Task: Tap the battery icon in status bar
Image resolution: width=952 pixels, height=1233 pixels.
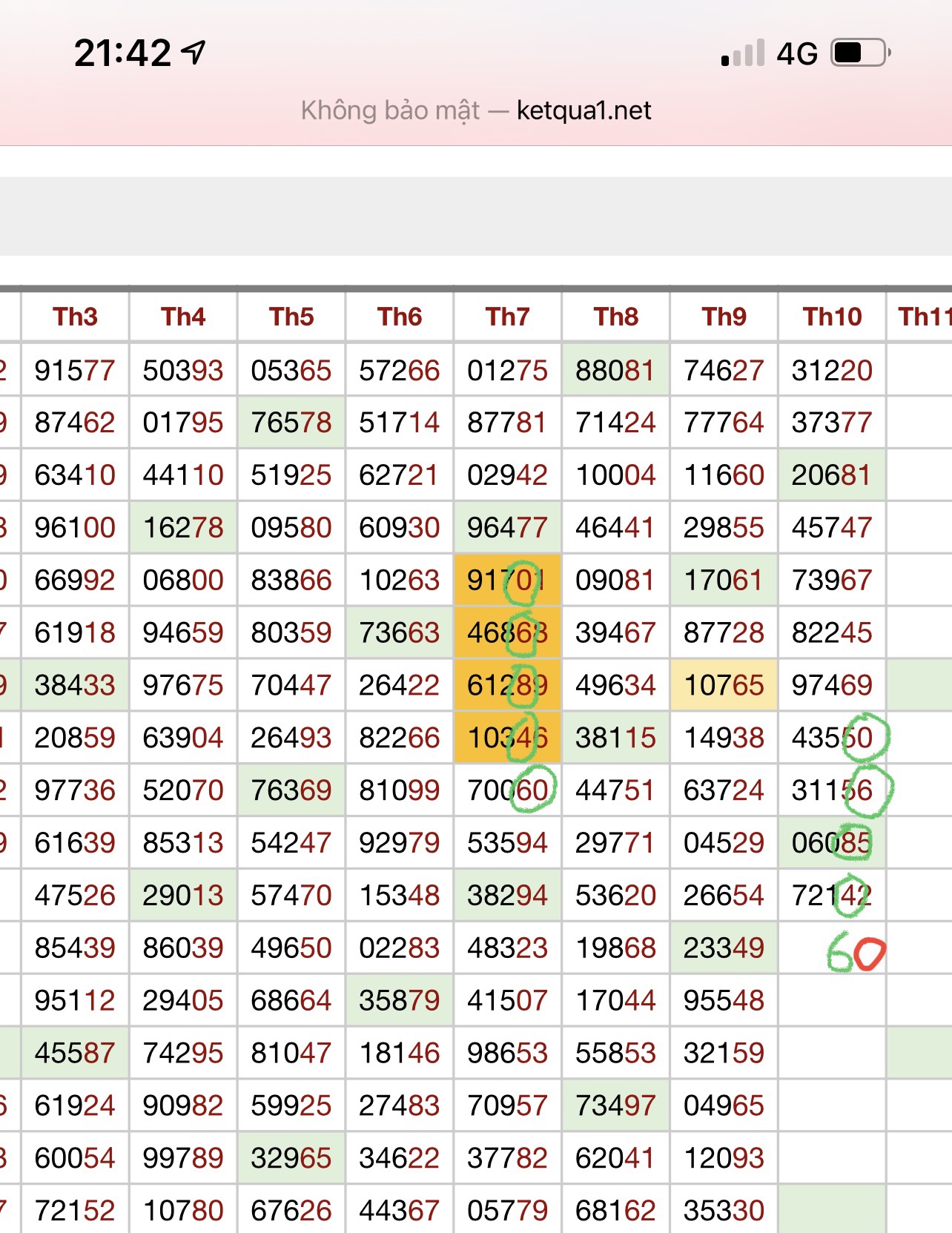Action: (859, 53)
